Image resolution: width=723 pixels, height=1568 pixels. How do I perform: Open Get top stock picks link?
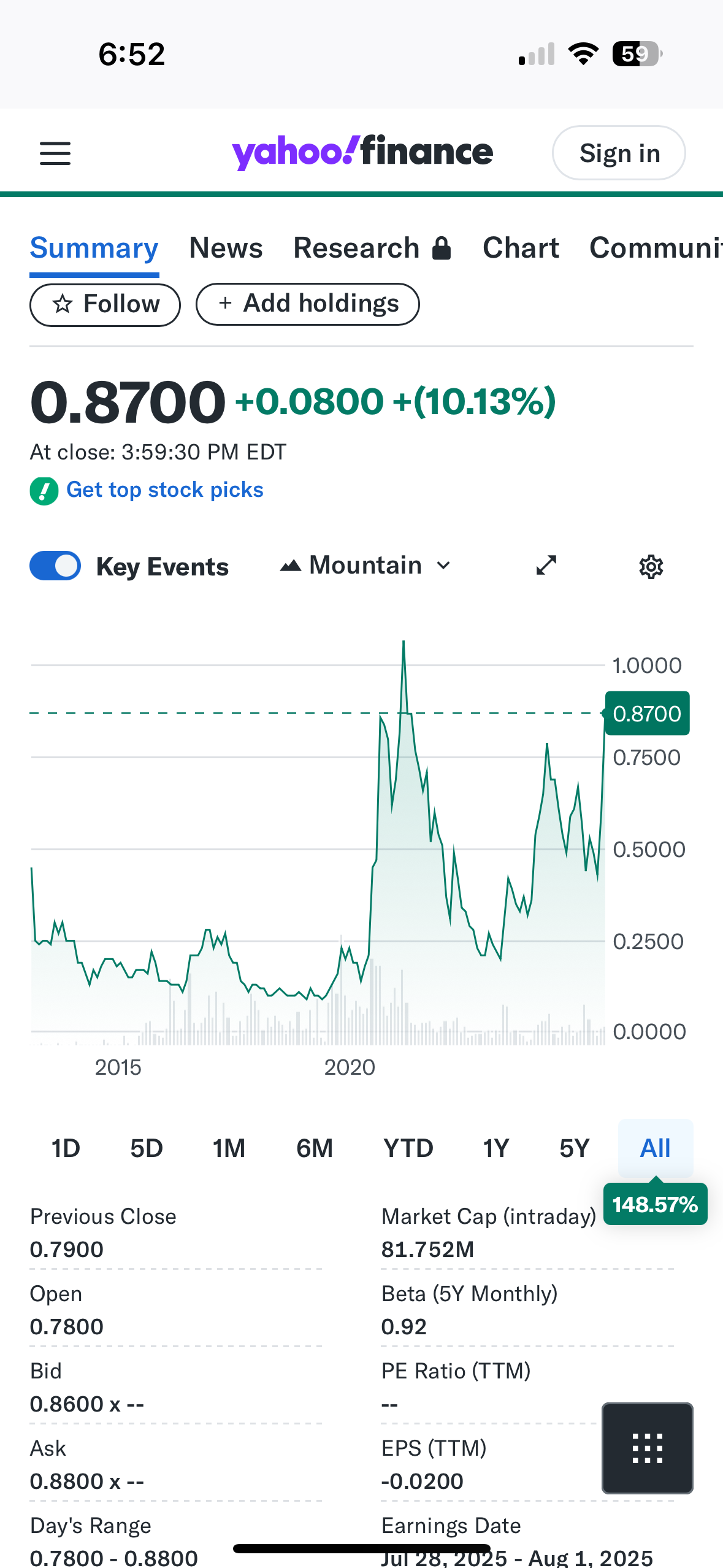pos(165,490)
